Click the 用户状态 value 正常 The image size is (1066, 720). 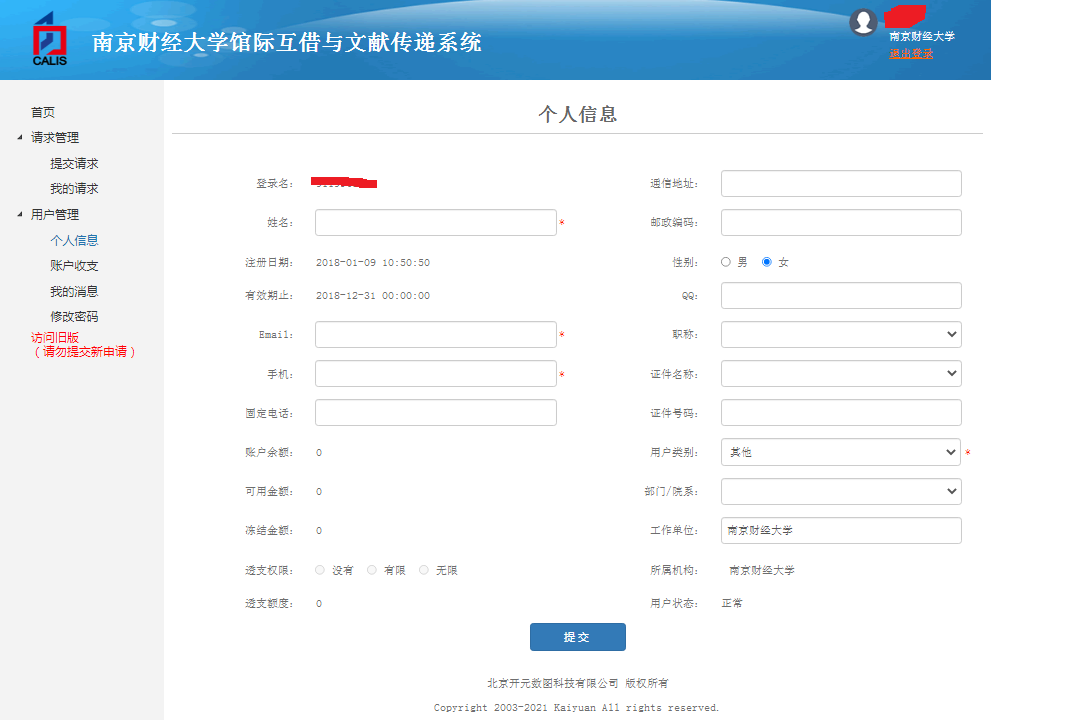(x=732, y=603)
